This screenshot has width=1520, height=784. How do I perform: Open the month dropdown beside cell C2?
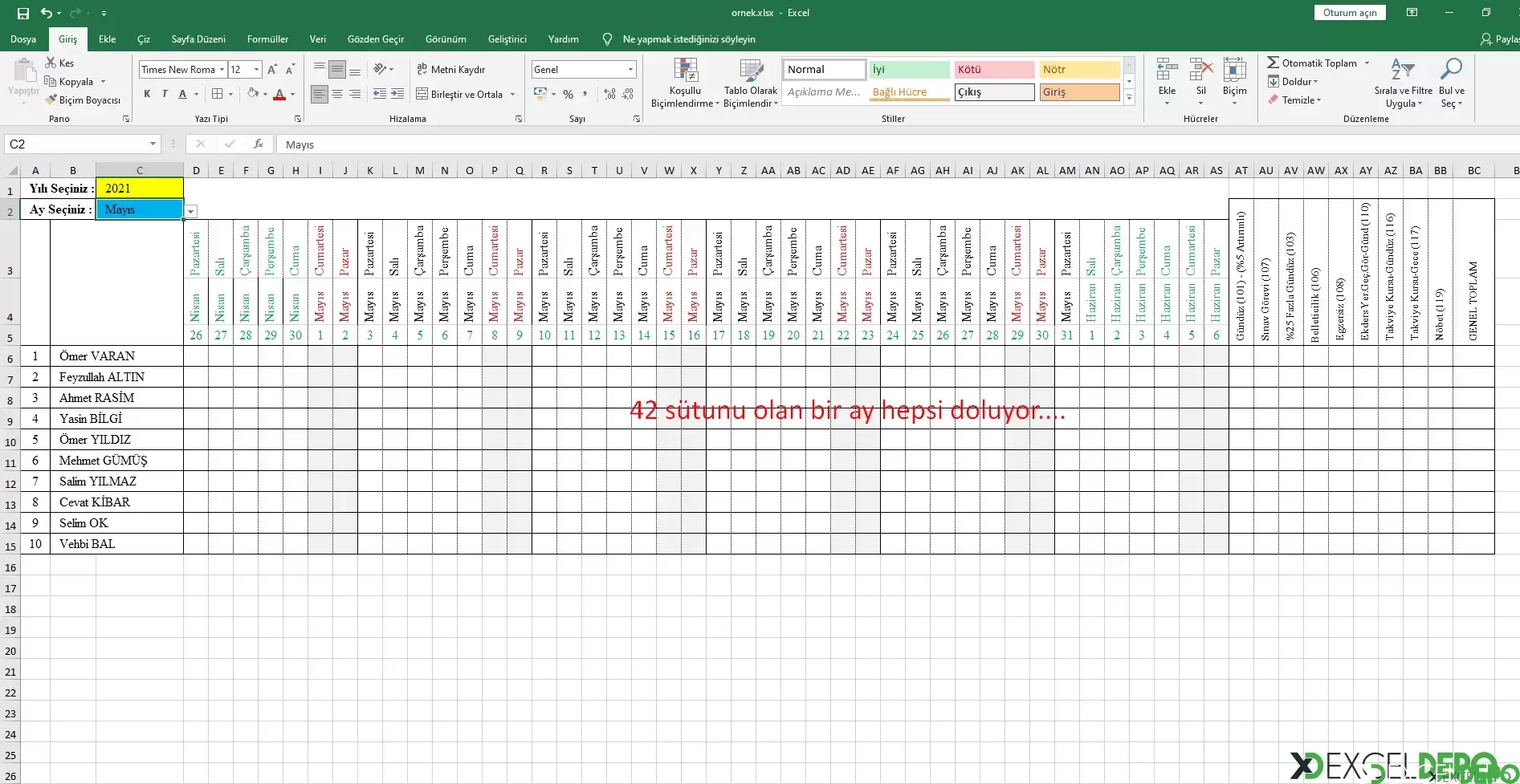point(191,211)
